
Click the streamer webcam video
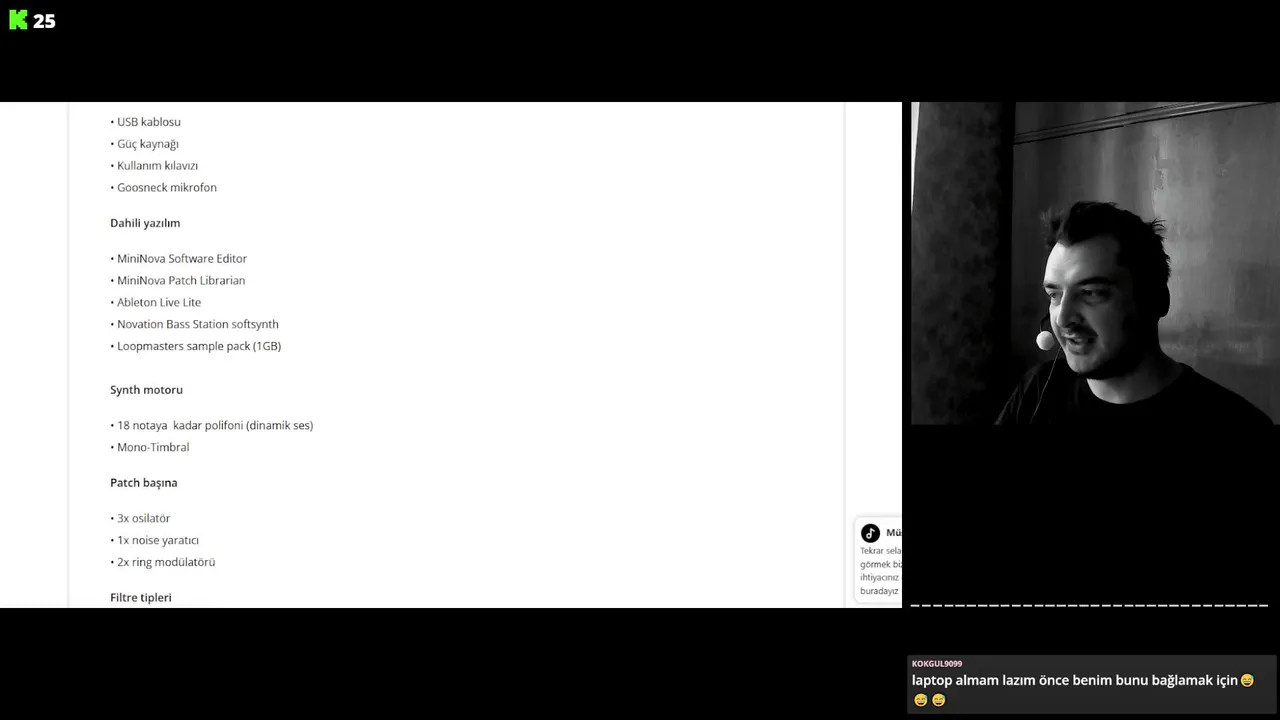[1095, 264]
